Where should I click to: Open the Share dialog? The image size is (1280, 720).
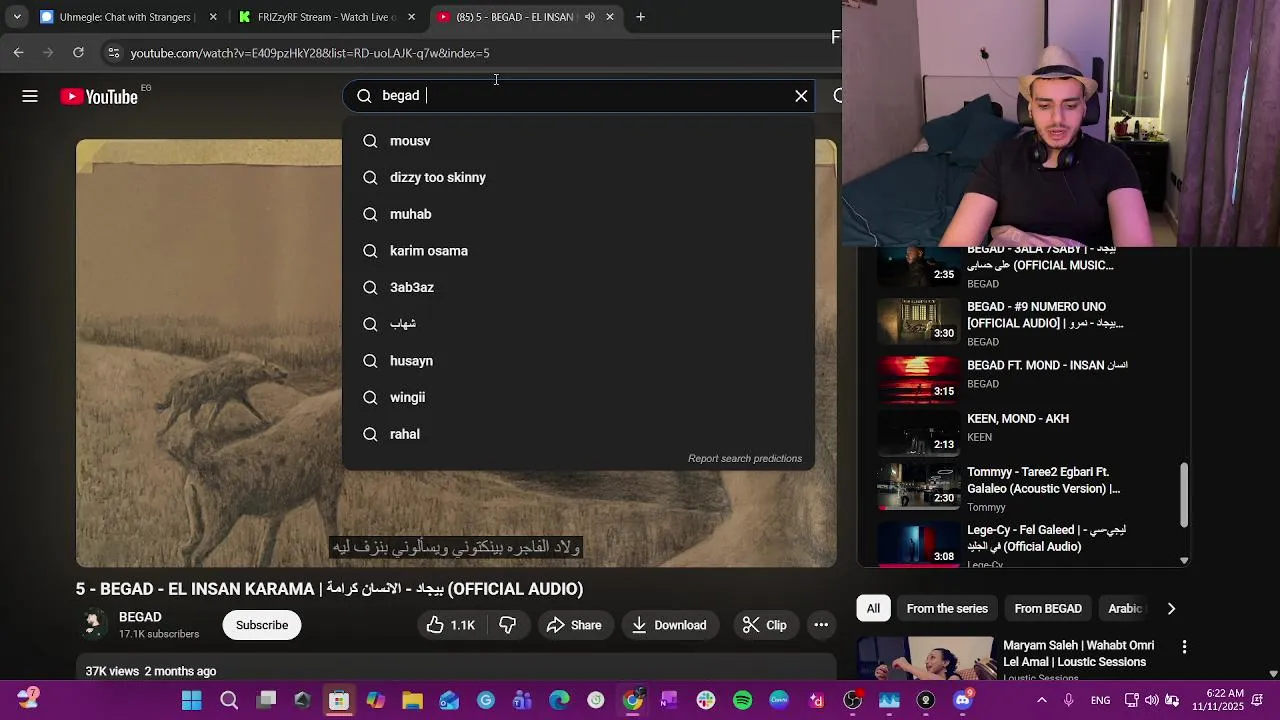point(574,625)
